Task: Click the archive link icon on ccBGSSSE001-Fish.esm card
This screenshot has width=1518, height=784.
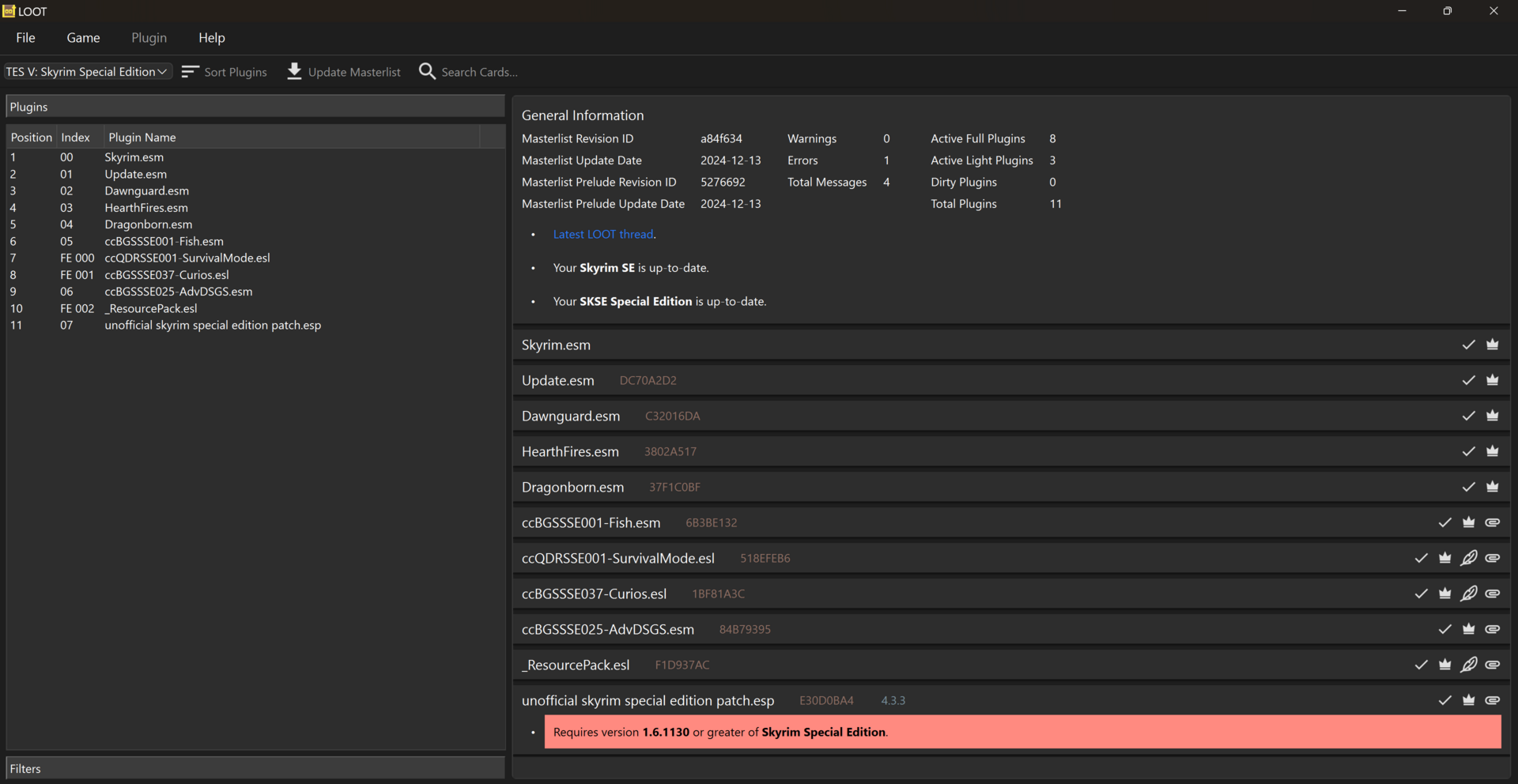Action: (x=1492, y=522)
